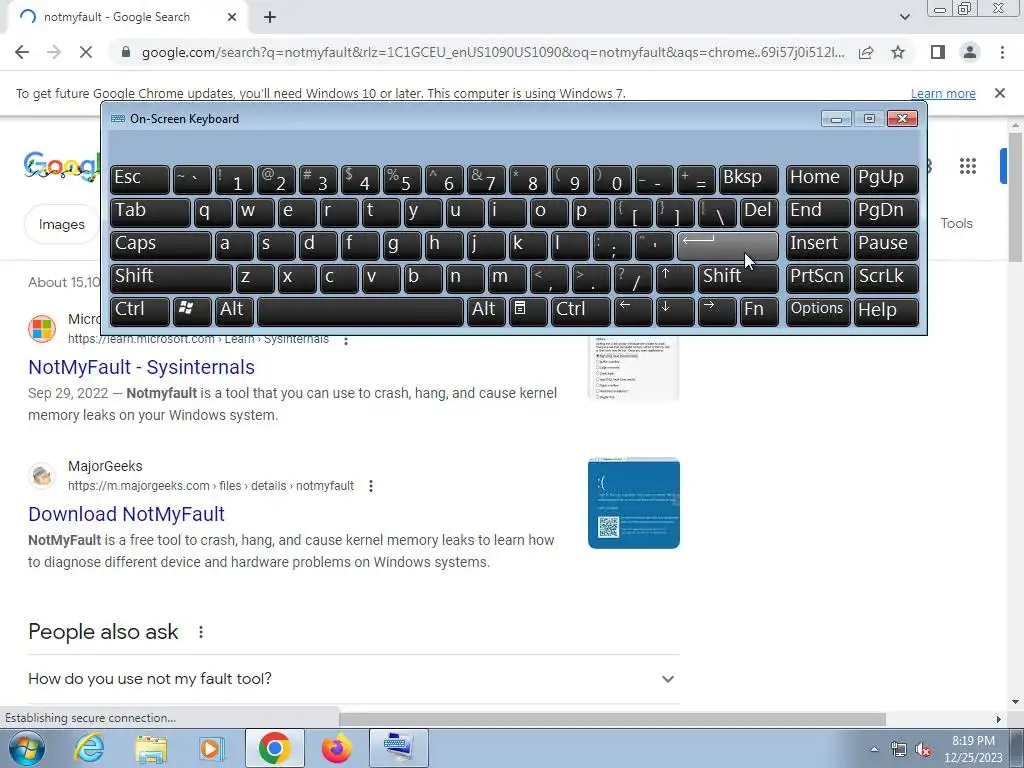Image resolution: width=1024 pixels, height=768 pixels.
Task: Open the Chrome profile avatar
Action: 970,52
